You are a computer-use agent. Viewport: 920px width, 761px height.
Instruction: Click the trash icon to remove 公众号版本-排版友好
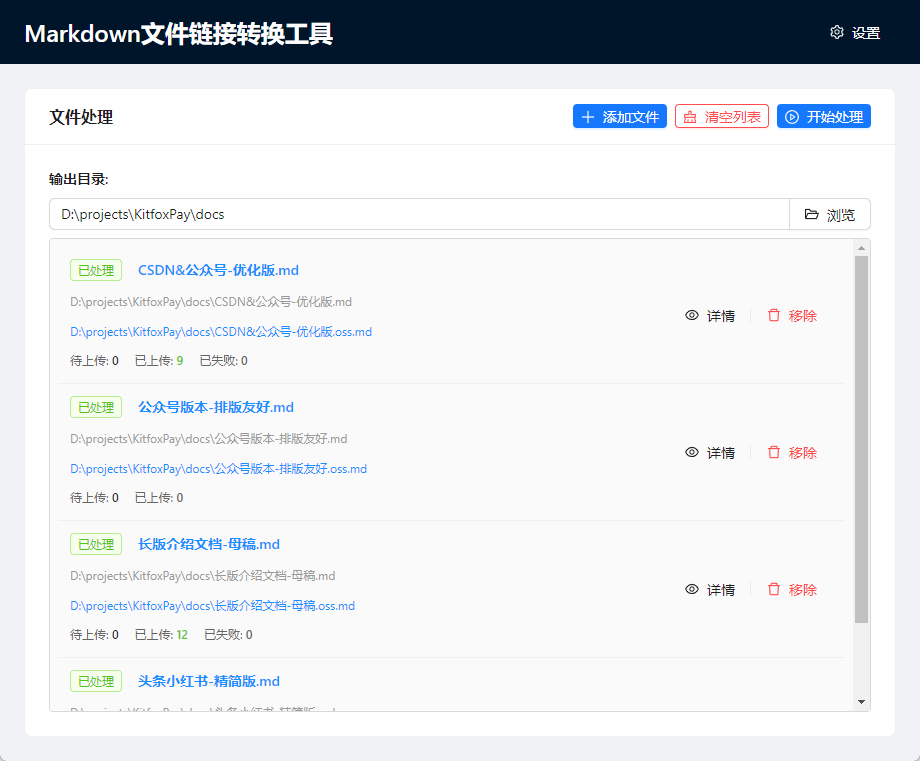tap(775, 452)
